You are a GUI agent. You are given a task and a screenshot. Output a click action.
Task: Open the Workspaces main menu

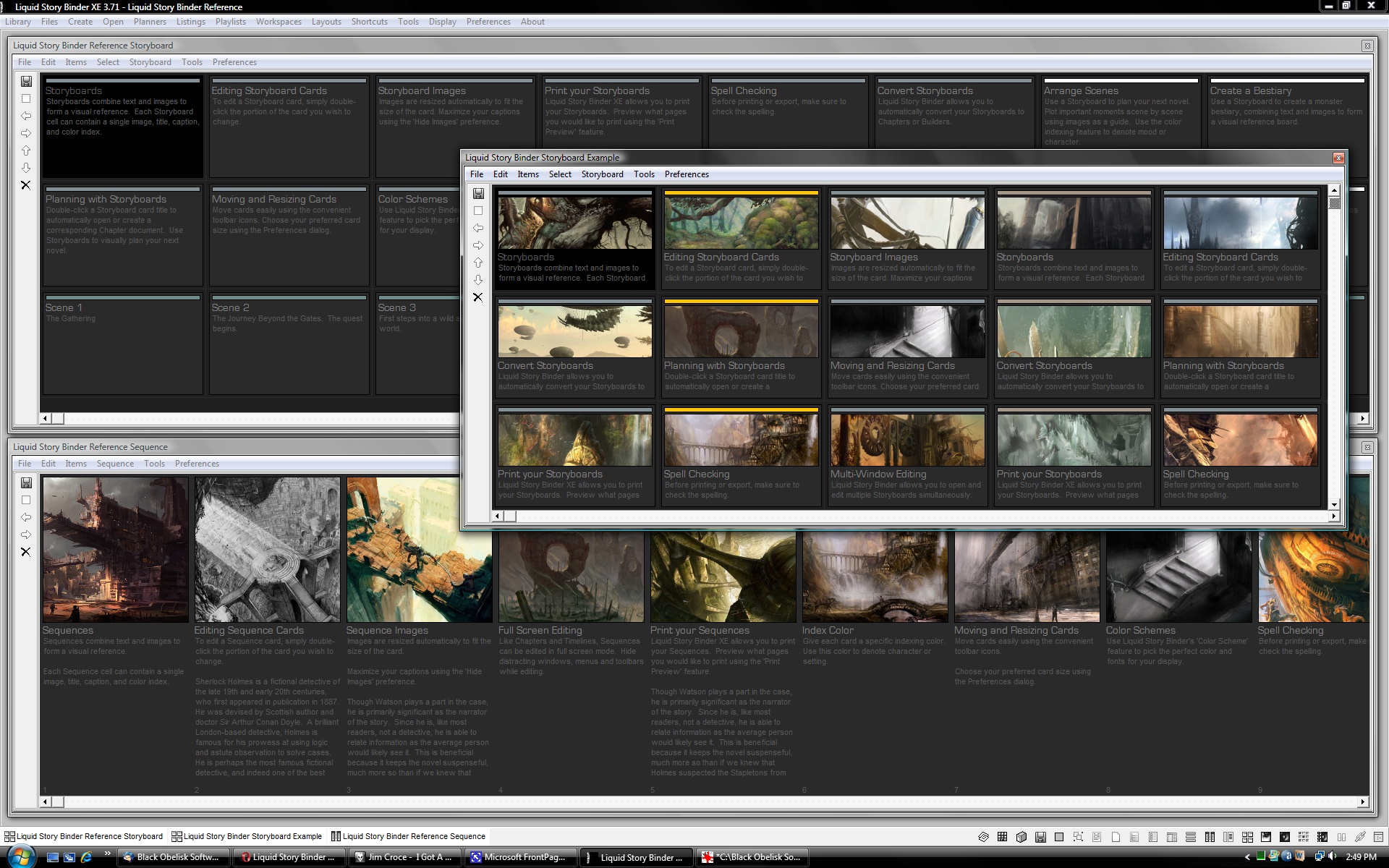(x=279, y=22)
